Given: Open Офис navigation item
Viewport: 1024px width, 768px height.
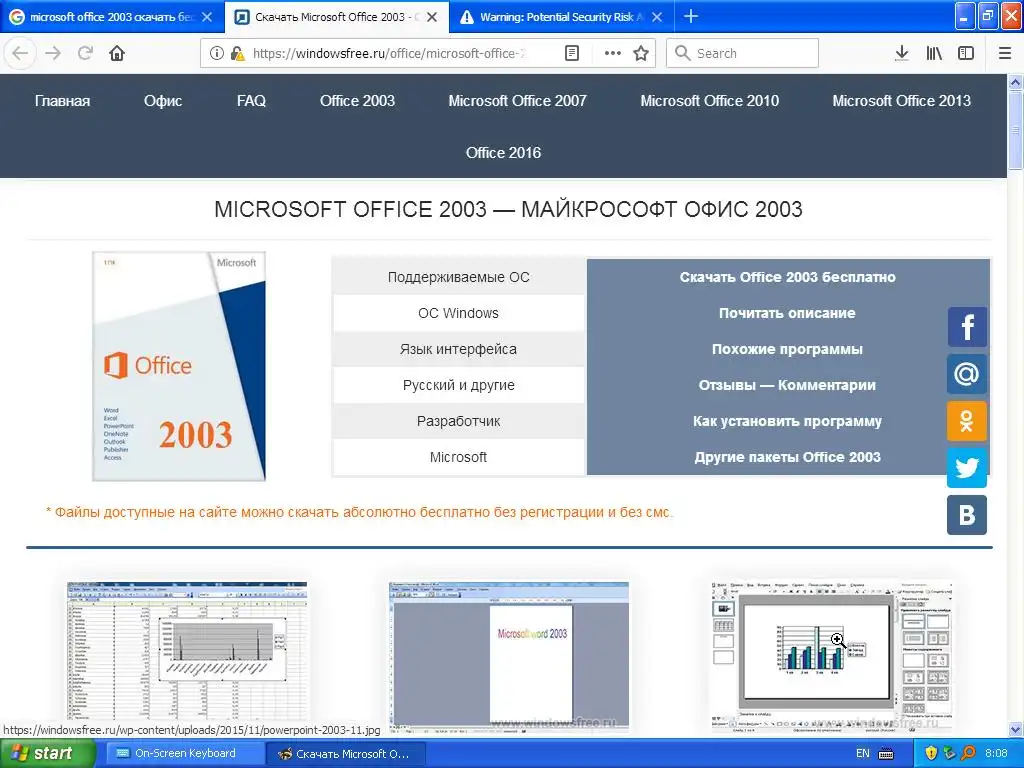Looking at the screenshot, I should coord(163,101).
